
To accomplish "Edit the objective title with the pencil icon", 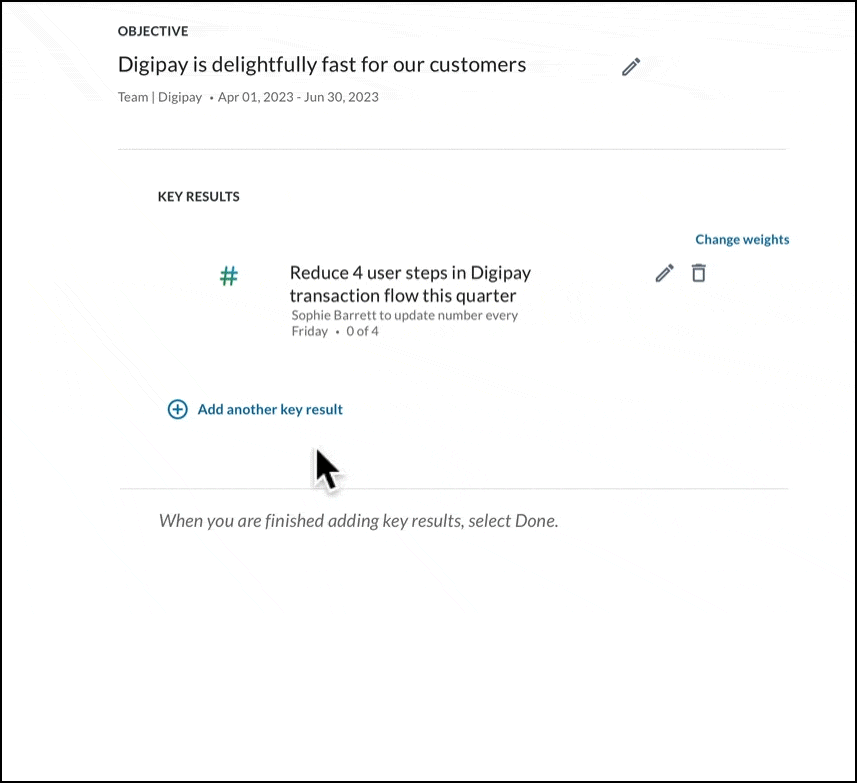I will [631, 67].
